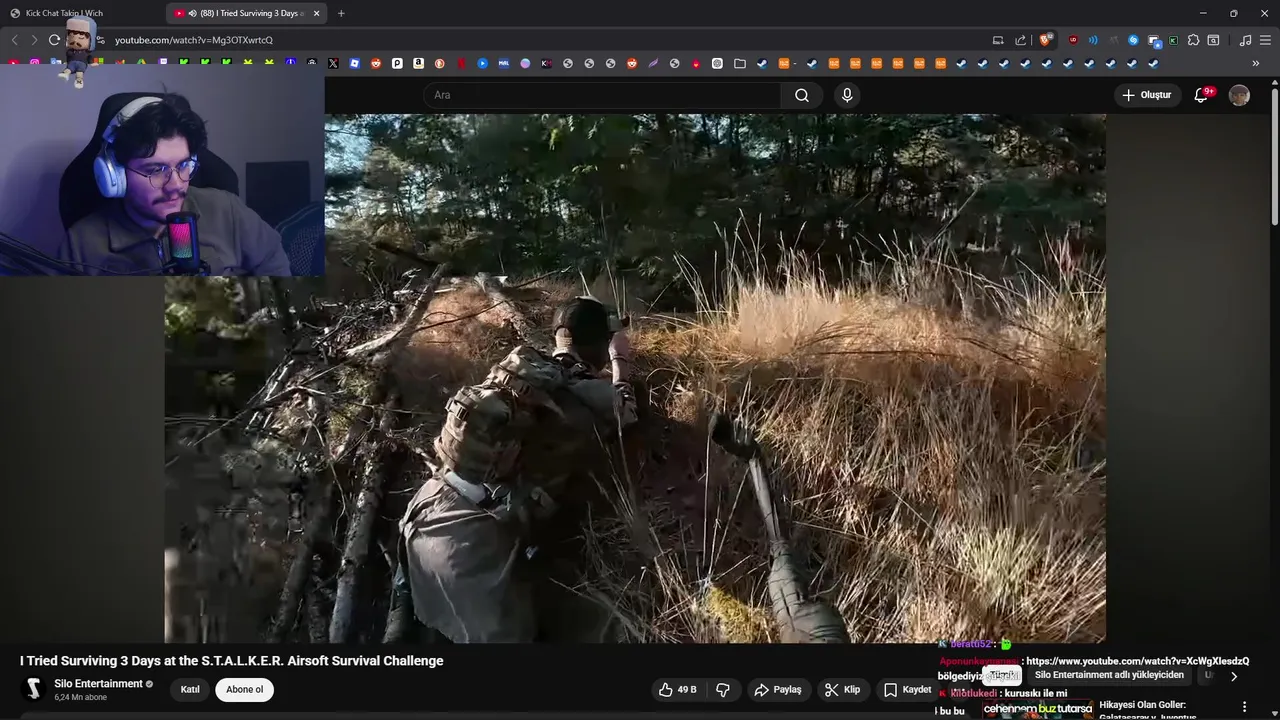Show hidden bookmarks with double chevron
This screenshot has height=720, width=1280.
click(1256, 63)
